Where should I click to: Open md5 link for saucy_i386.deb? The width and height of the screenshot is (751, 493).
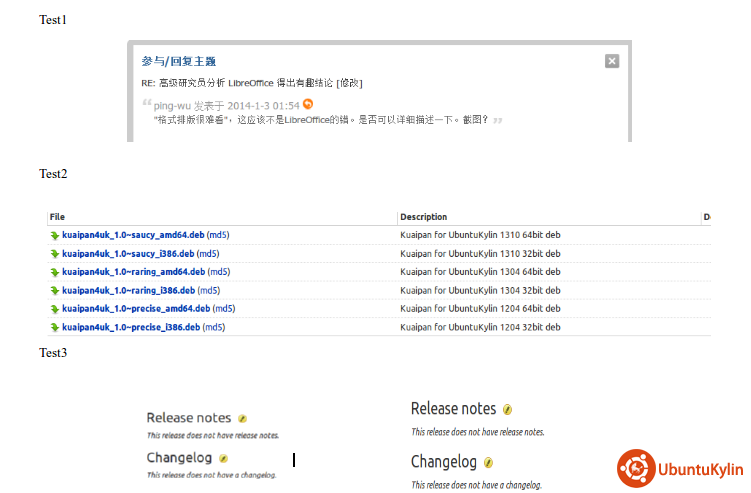point(208,254)
